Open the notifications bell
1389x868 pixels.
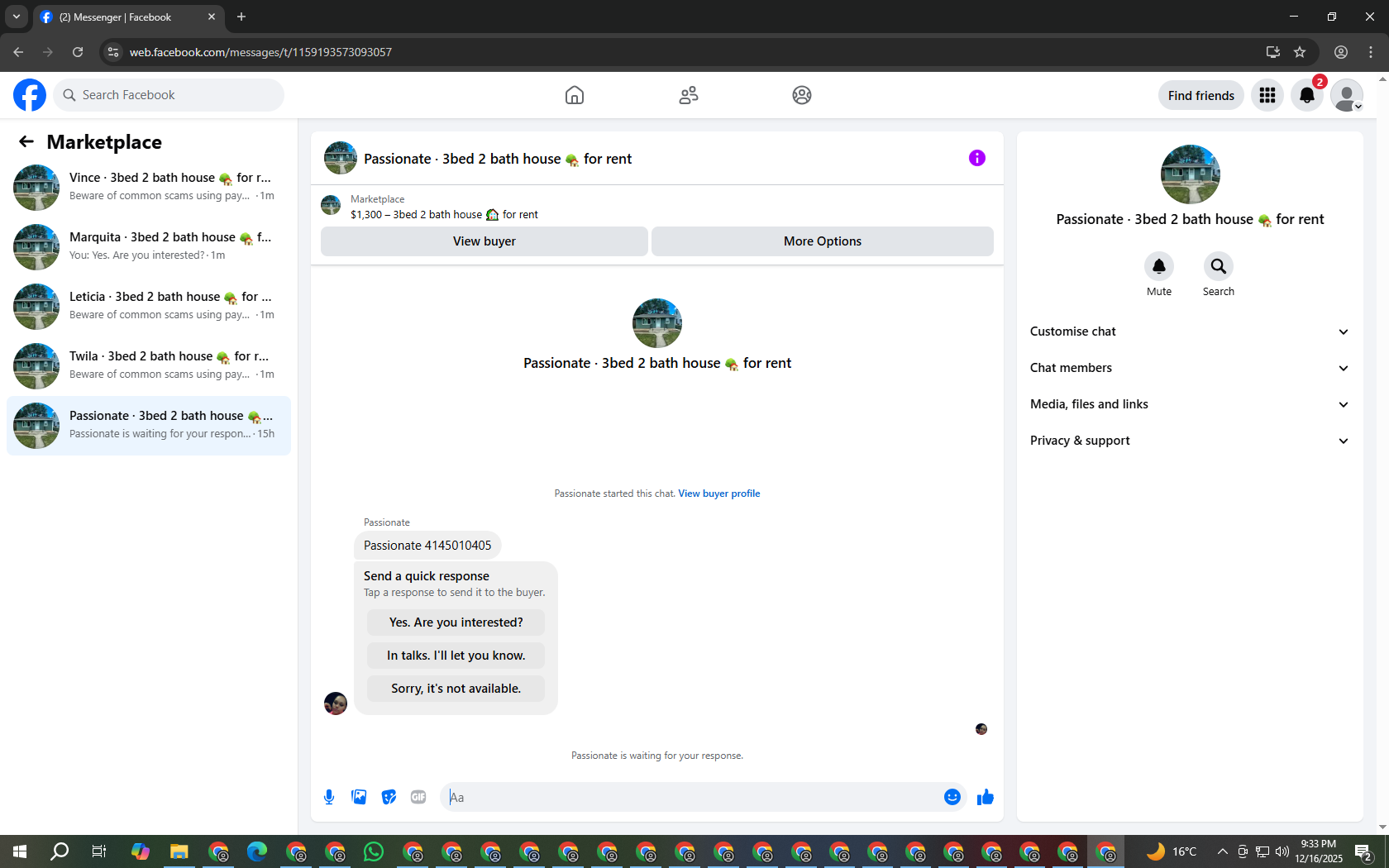pos(1307,95)
